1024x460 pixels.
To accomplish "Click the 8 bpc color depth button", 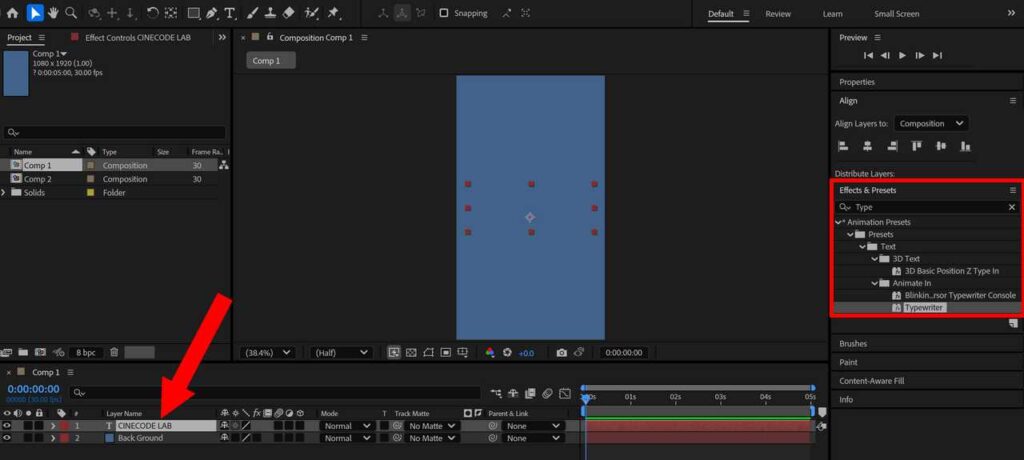I will [x=86, y=352].
